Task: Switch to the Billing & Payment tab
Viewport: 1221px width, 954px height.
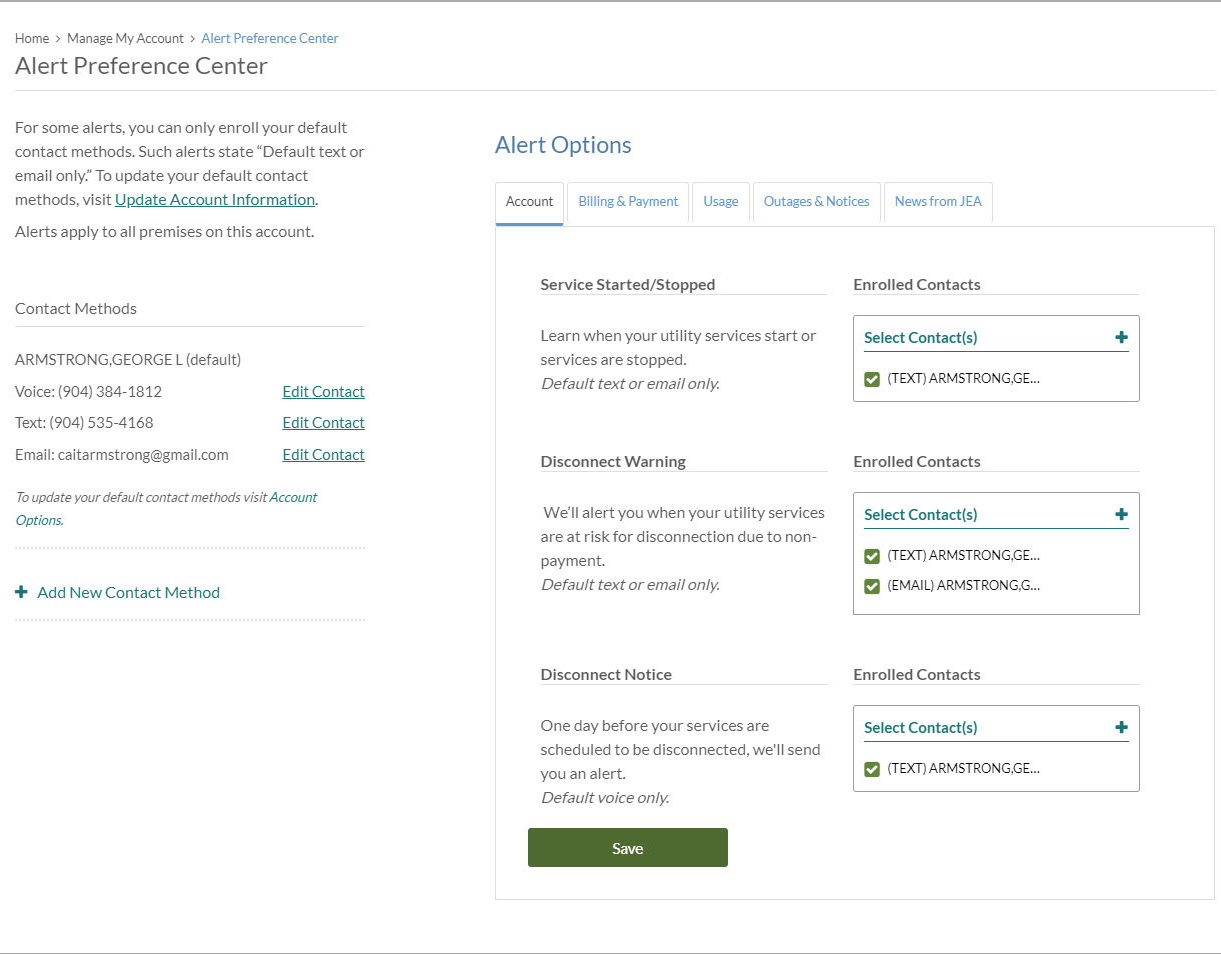Action: tap(628, 202)
